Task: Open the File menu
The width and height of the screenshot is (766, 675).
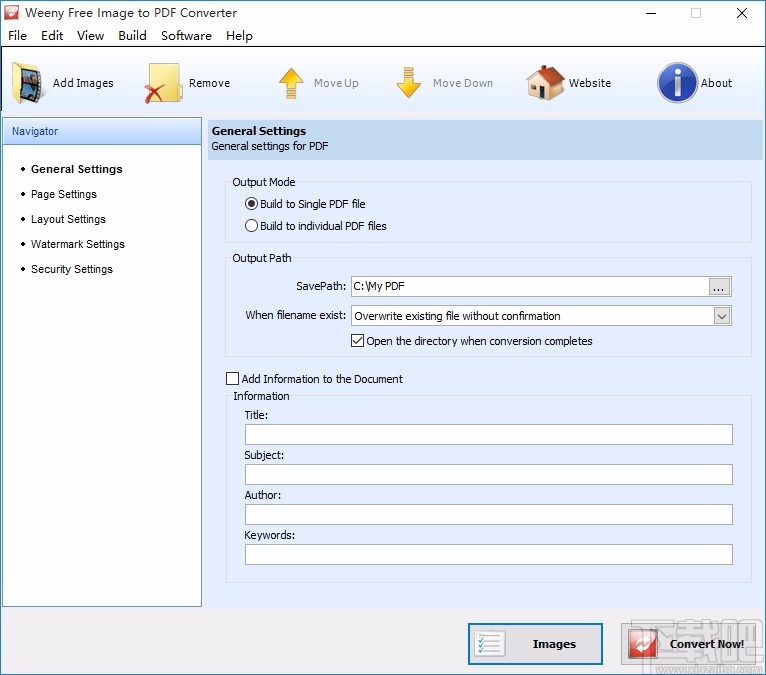Action: tap(18, 36)
